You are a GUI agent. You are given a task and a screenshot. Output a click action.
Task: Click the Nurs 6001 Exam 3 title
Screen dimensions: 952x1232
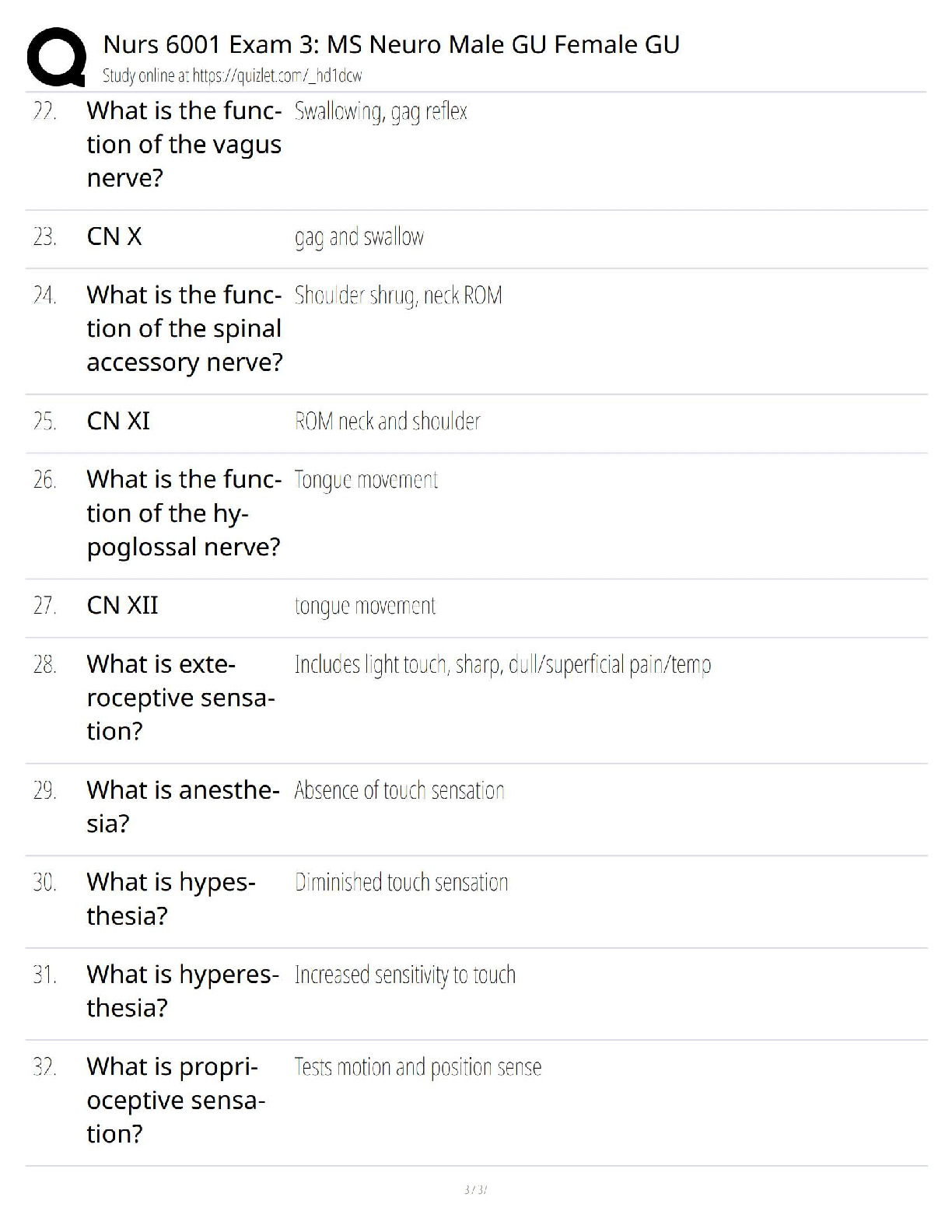tap(391, 44)
